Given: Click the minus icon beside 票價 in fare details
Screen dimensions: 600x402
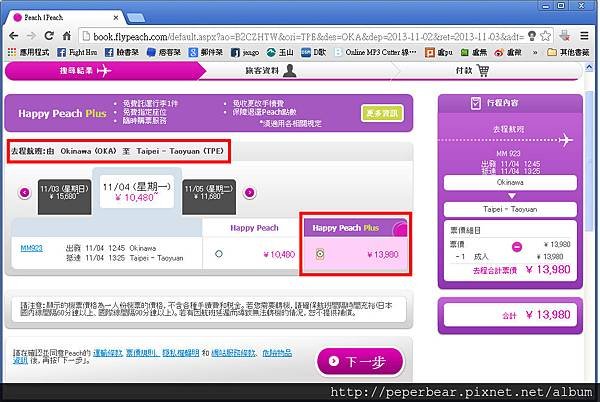Looking at the screenshot, I should (x=517, y=247).
